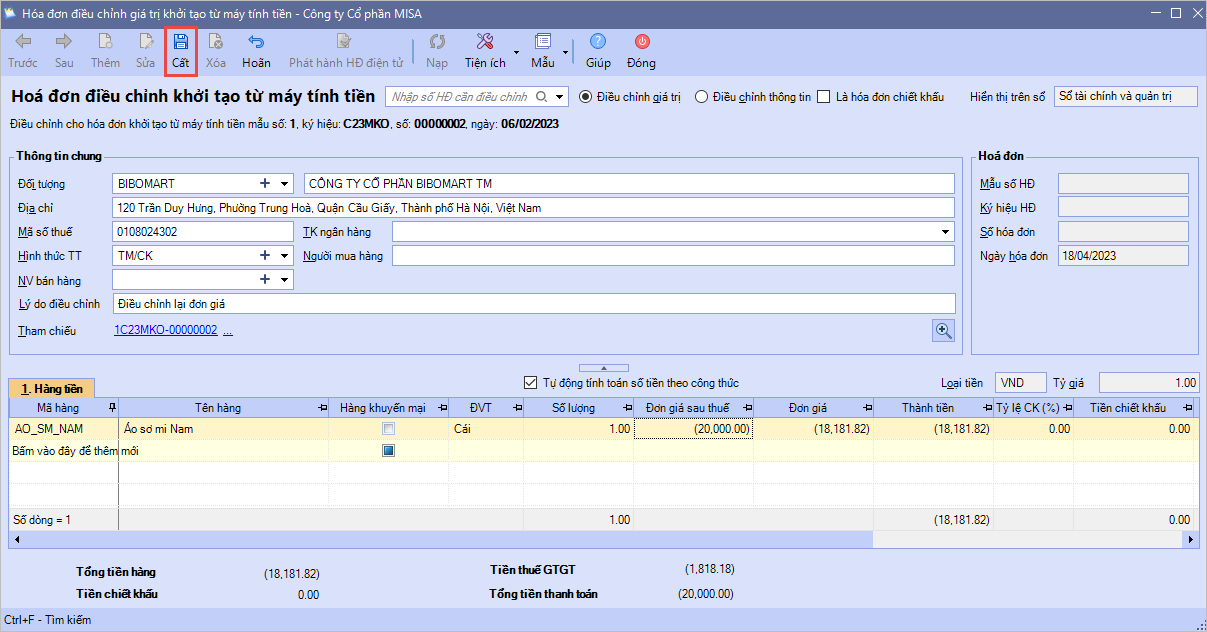The width and height of the screenshot is (1207, 632).
Task: Click the magnifier zoom icon beside Tham chiếu
Action: point(943,331)
